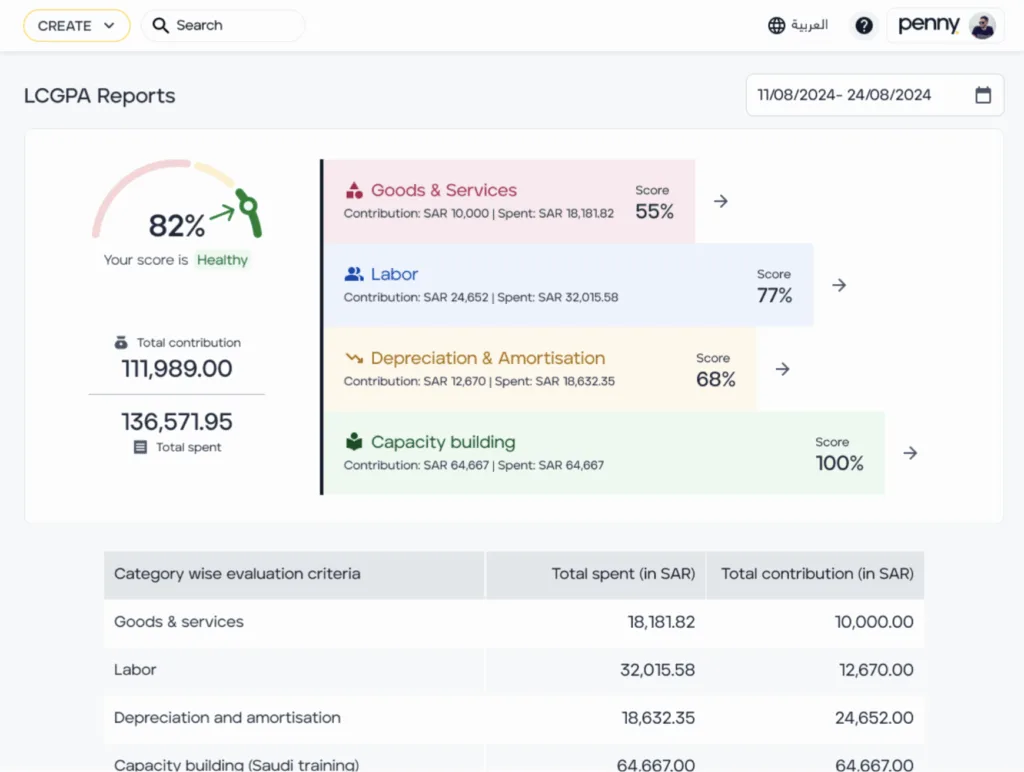Click the Goods & Services shapes icon
The width and height of the screenshot is (1024, 772).
[x=354, y=190]
